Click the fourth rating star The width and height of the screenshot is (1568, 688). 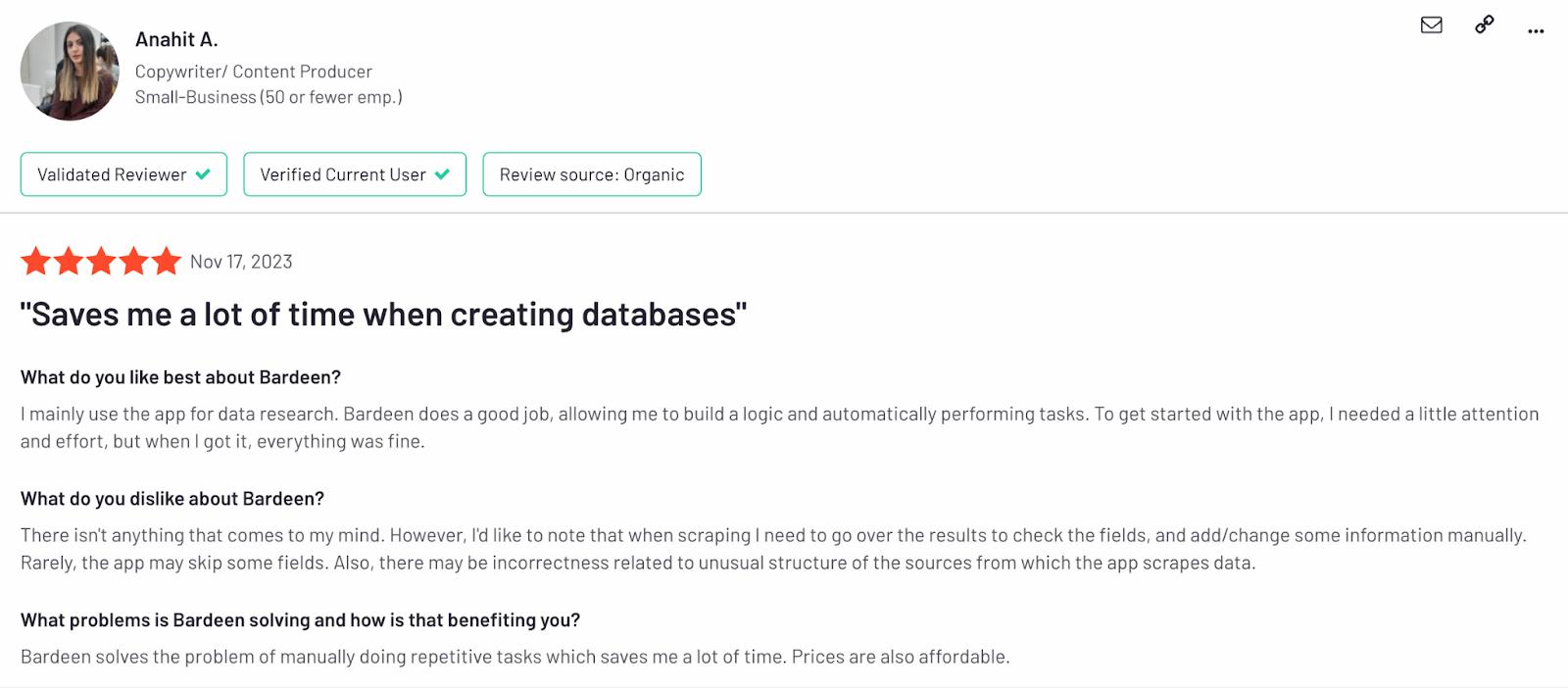click(x=134, y=262)
